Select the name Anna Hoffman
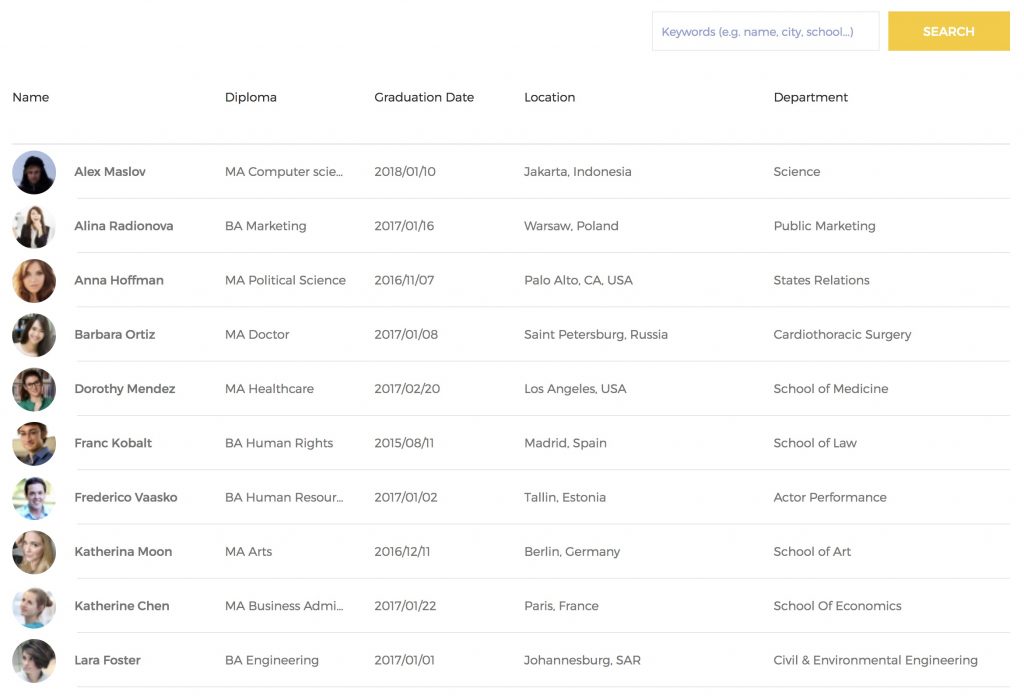Screen dimensions: 1024x696 point(119,280)
